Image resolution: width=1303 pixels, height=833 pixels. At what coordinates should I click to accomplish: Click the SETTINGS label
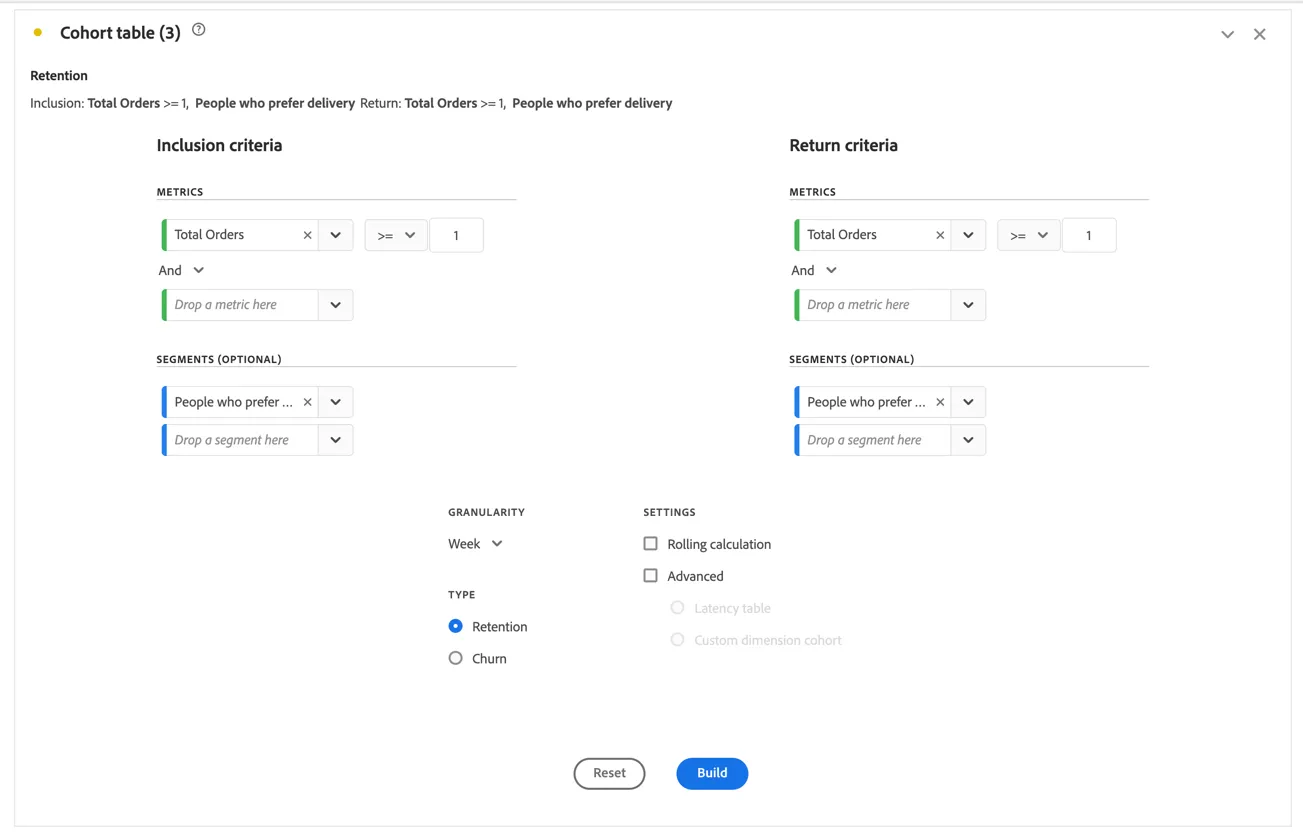pyautogui.click(x=669, y=512)
